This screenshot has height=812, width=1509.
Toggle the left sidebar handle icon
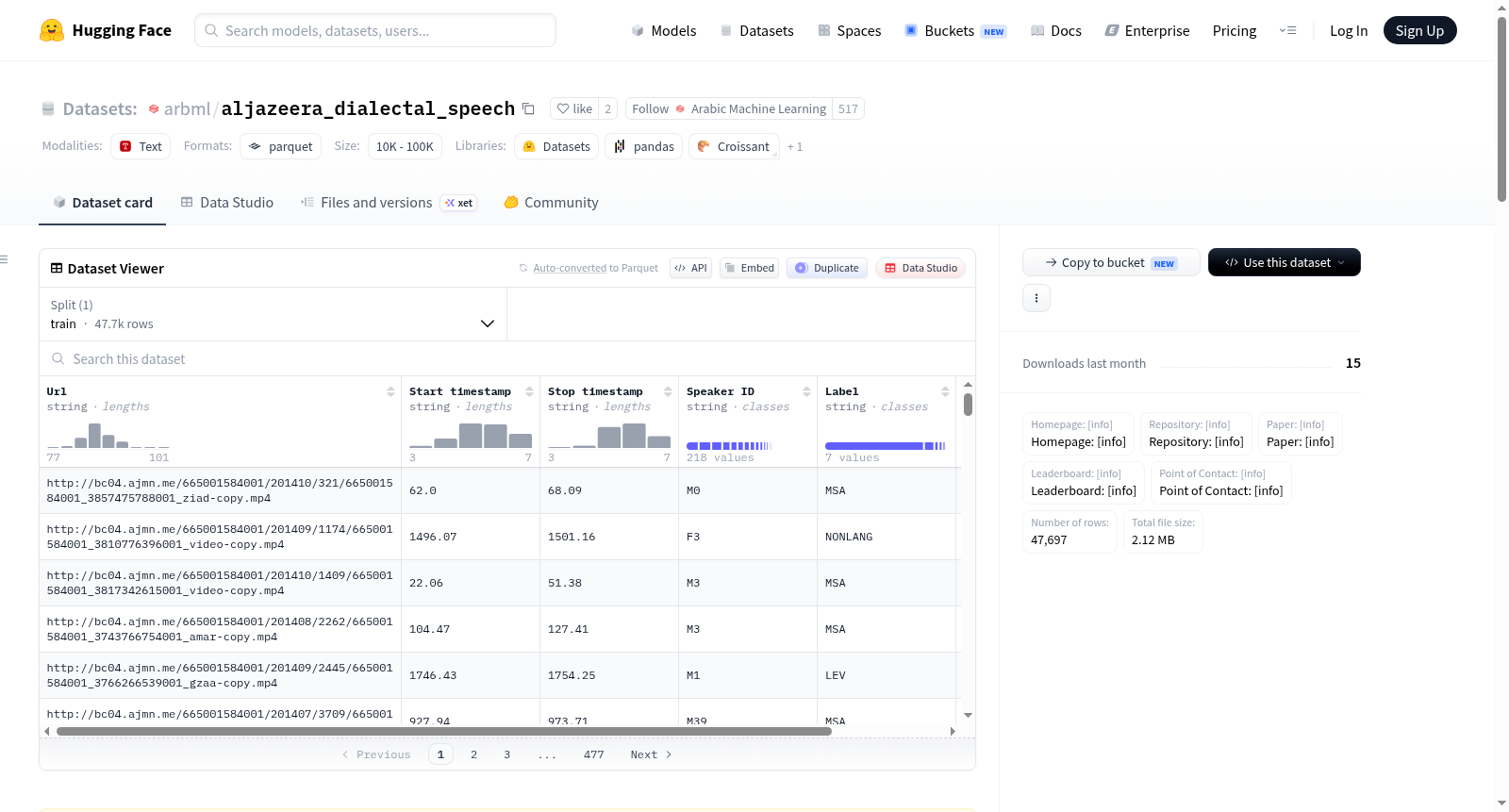tap(4, 259)
